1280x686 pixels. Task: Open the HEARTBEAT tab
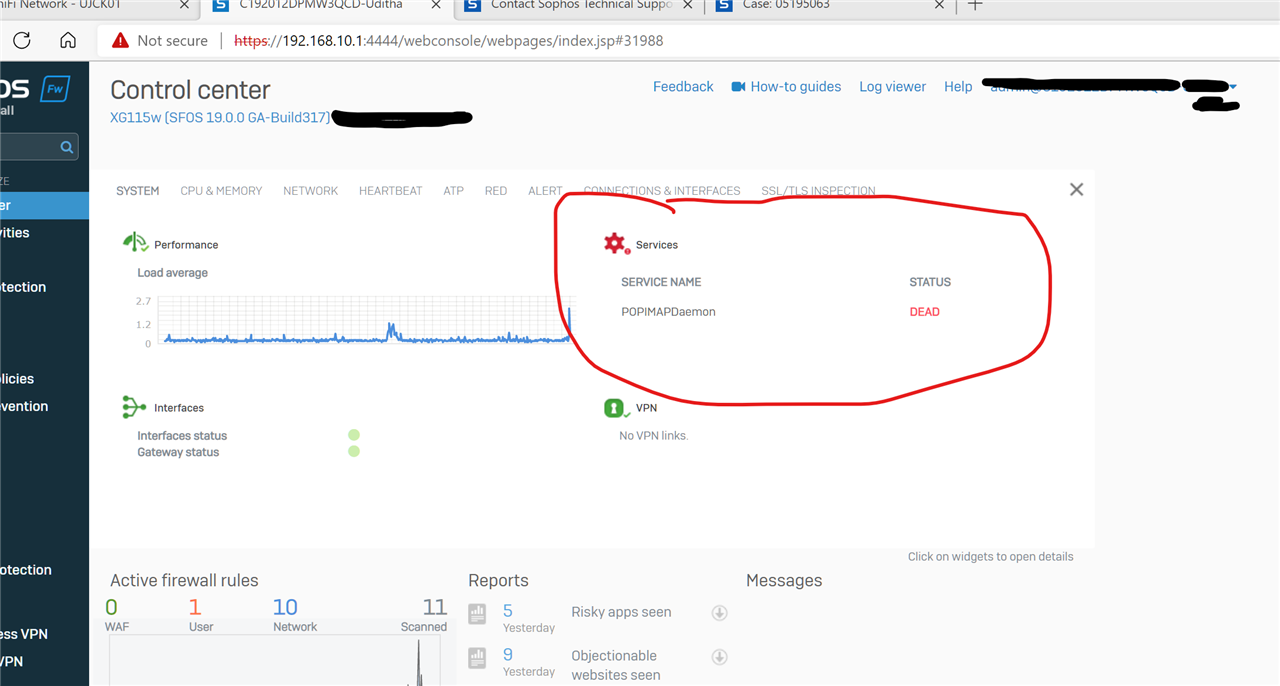(x=391, y=191)
